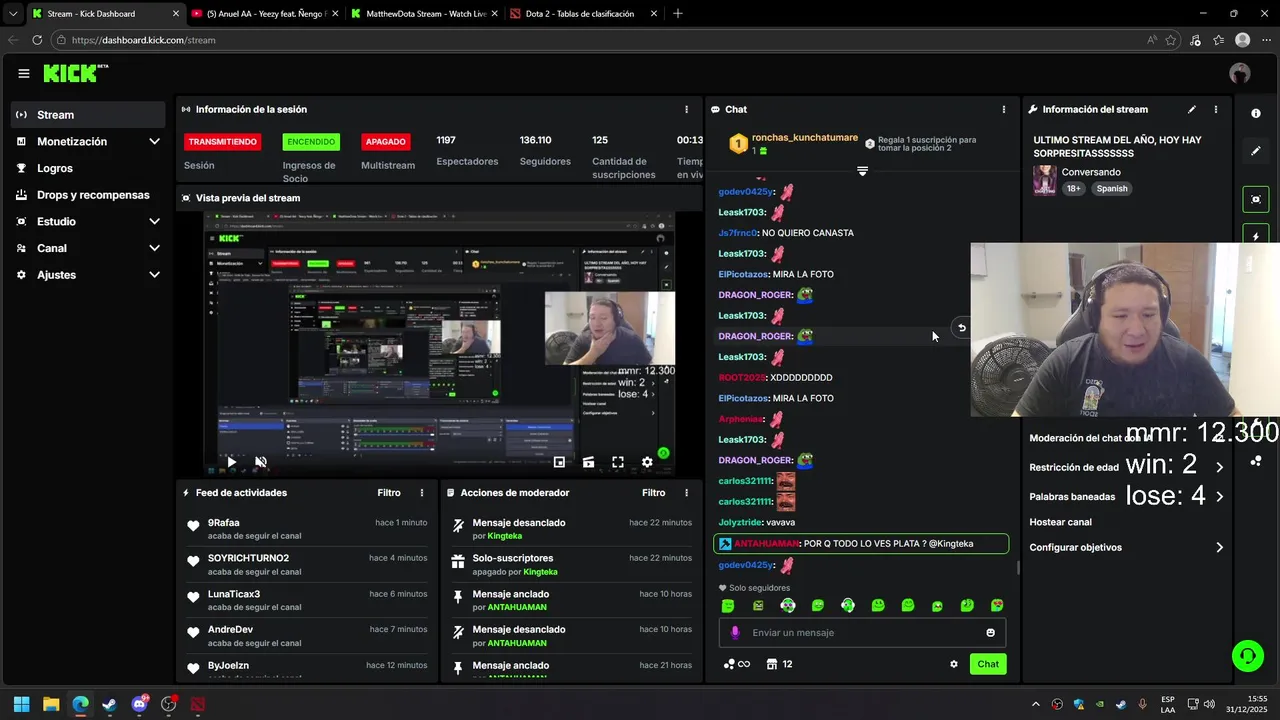
Task: Click the green Chat send button
Action: [x=988, y=664]
